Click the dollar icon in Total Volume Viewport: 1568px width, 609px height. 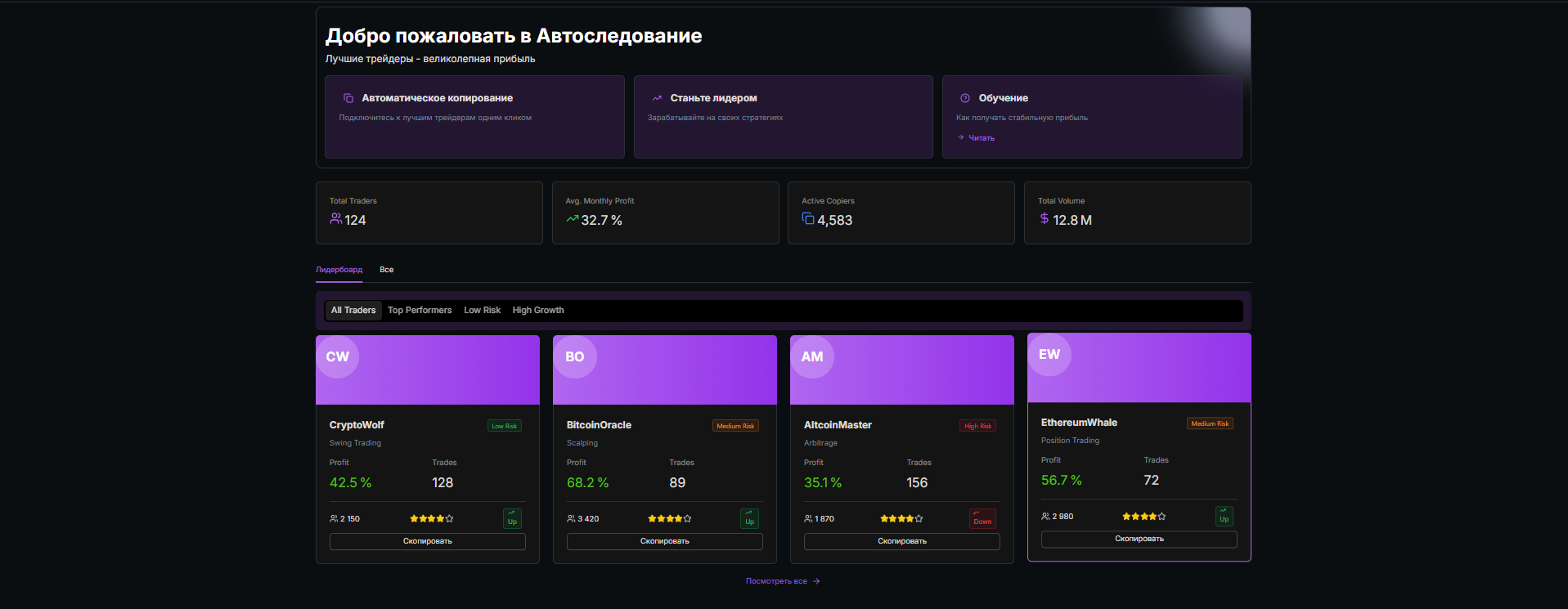pos(1044,219)
